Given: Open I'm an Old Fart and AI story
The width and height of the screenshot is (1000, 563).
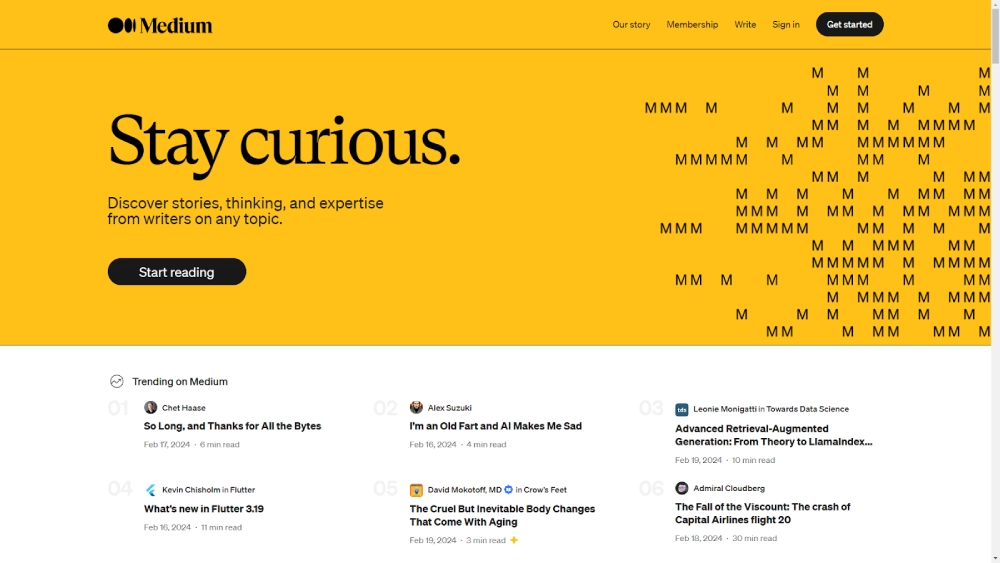Looking at the screenshot, I should click(x=496, y=426).
